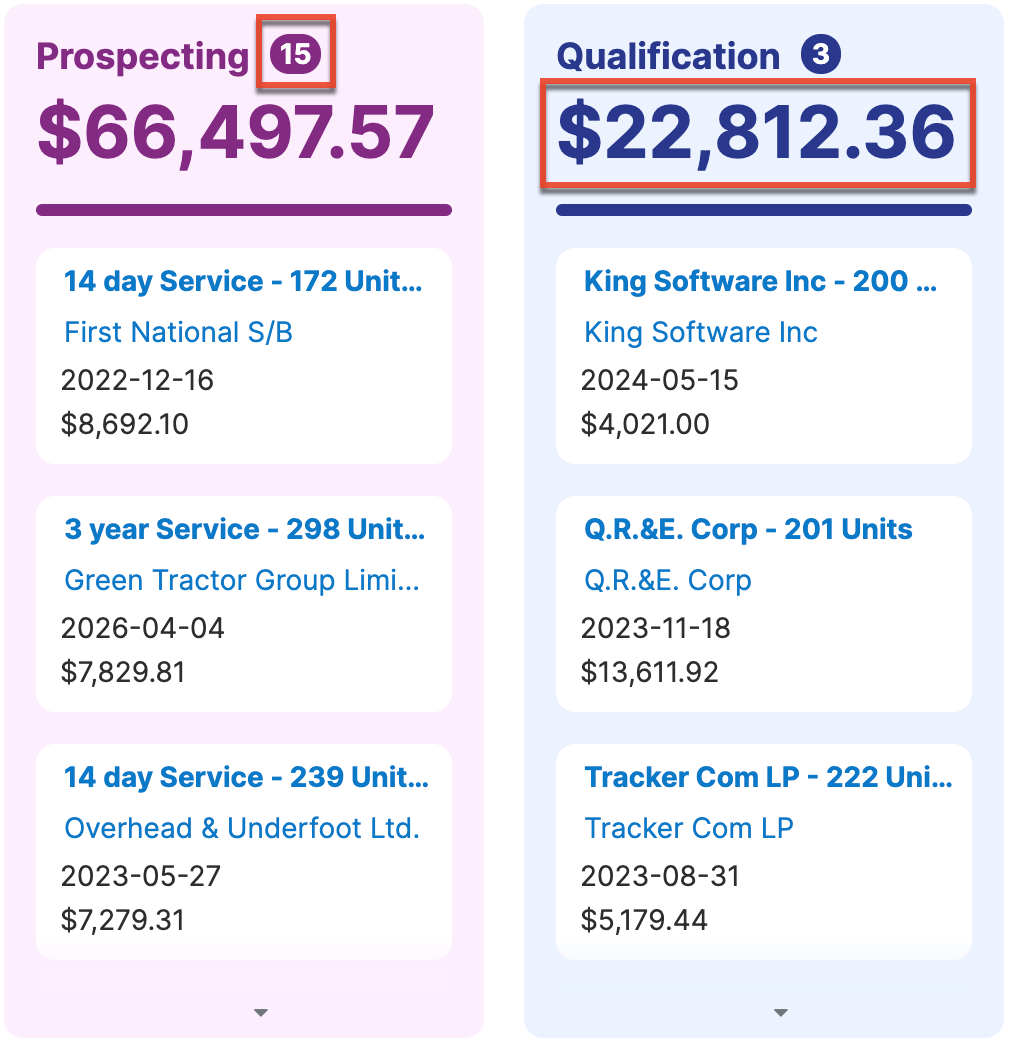Viewport: 1010px width, 1044px height.
Task: Click the Prospecting count badge showing 15
Action: point(296,54)
